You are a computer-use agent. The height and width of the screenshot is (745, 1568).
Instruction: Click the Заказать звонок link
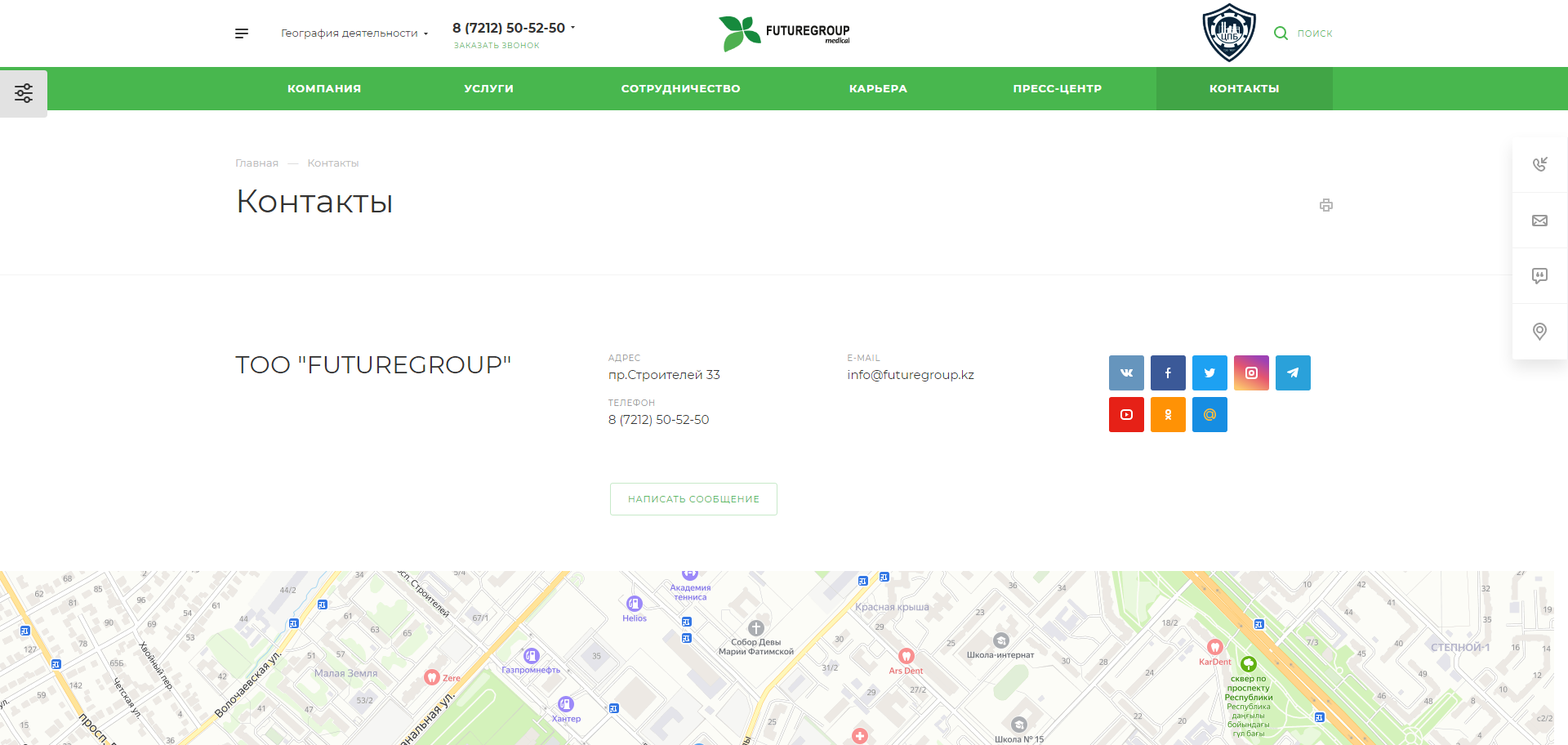[497, 46]
